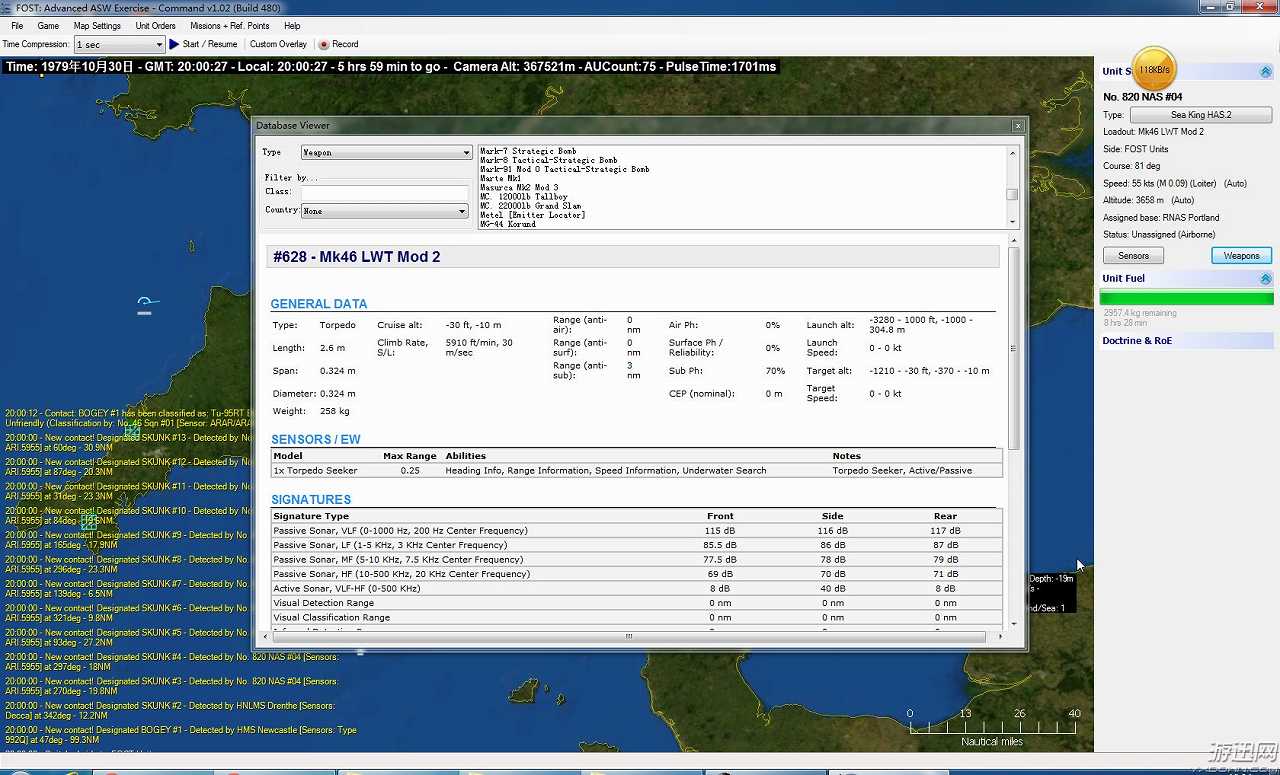Image resolution: width=1280 pixels, height=775 pixels.
Task: Open the Game menu
Action: coord(48,26)
